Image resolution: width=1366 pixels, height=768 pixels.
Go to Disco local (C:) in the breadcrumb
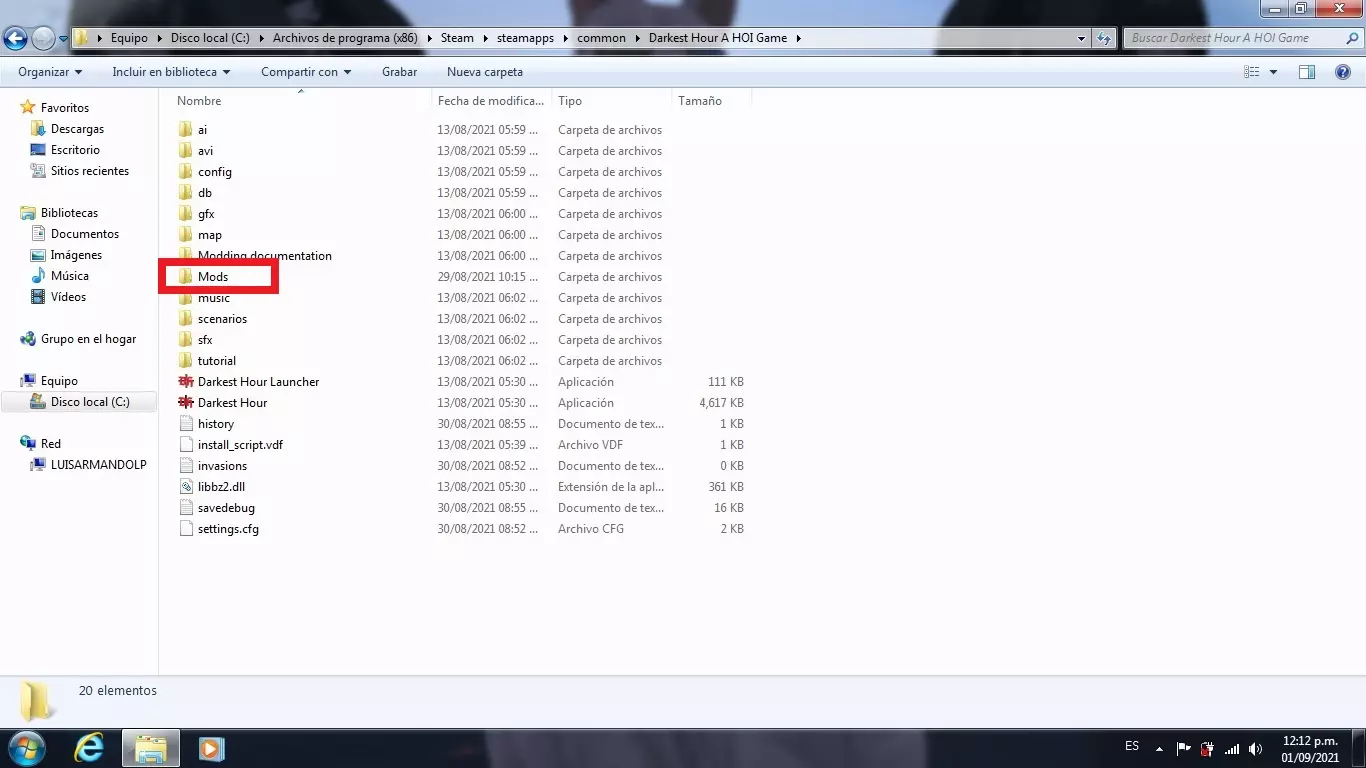[210, 38]
